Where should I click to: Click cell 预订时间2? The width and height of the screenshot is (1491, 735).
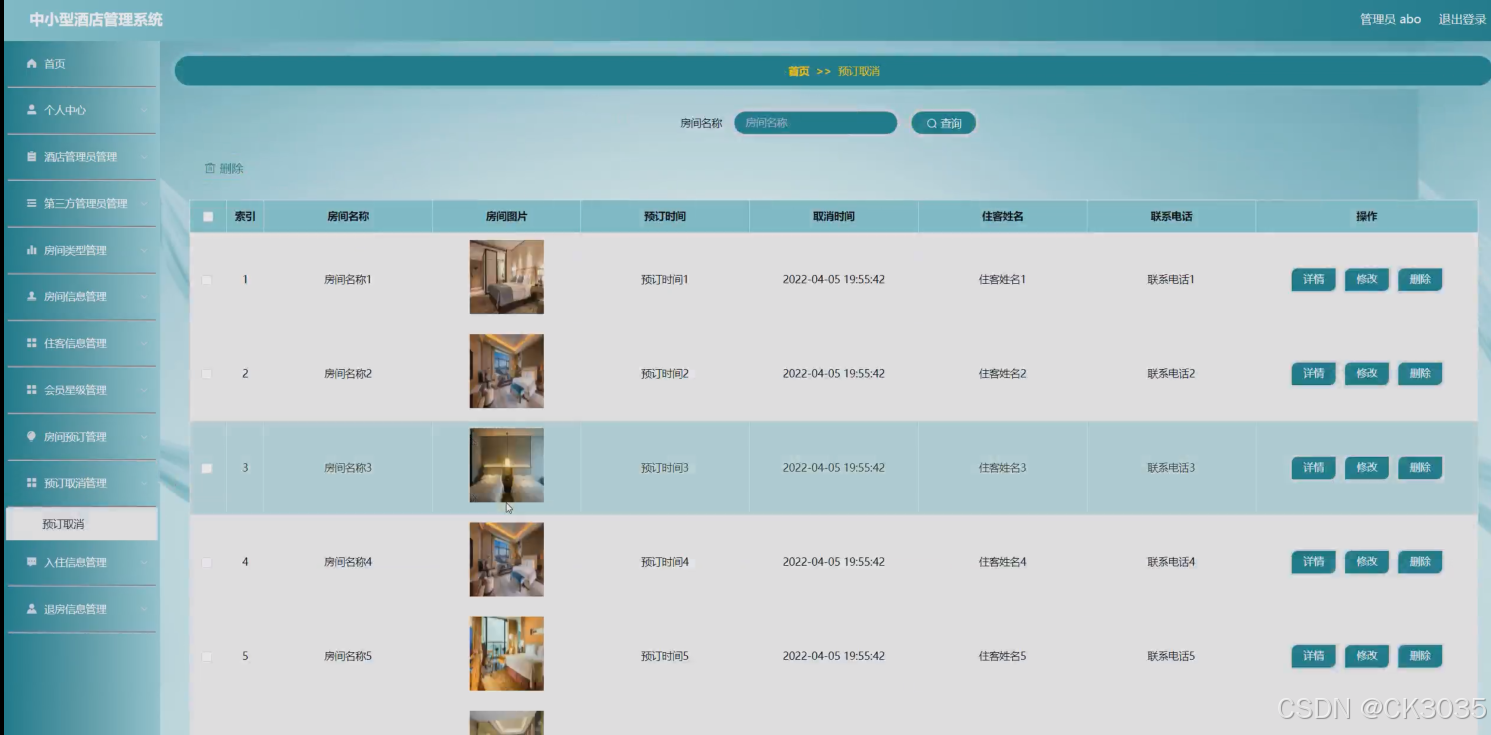(665, 374)
